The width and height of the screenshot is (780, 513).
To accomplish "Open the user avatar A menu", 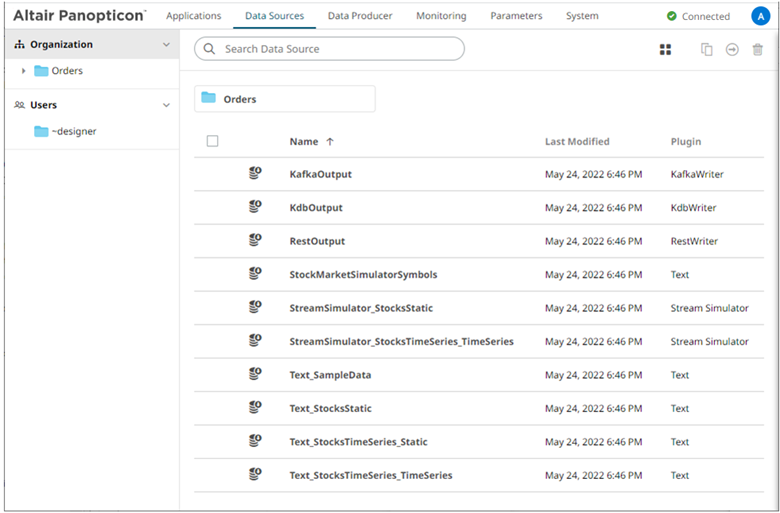I will click(760, 16).
